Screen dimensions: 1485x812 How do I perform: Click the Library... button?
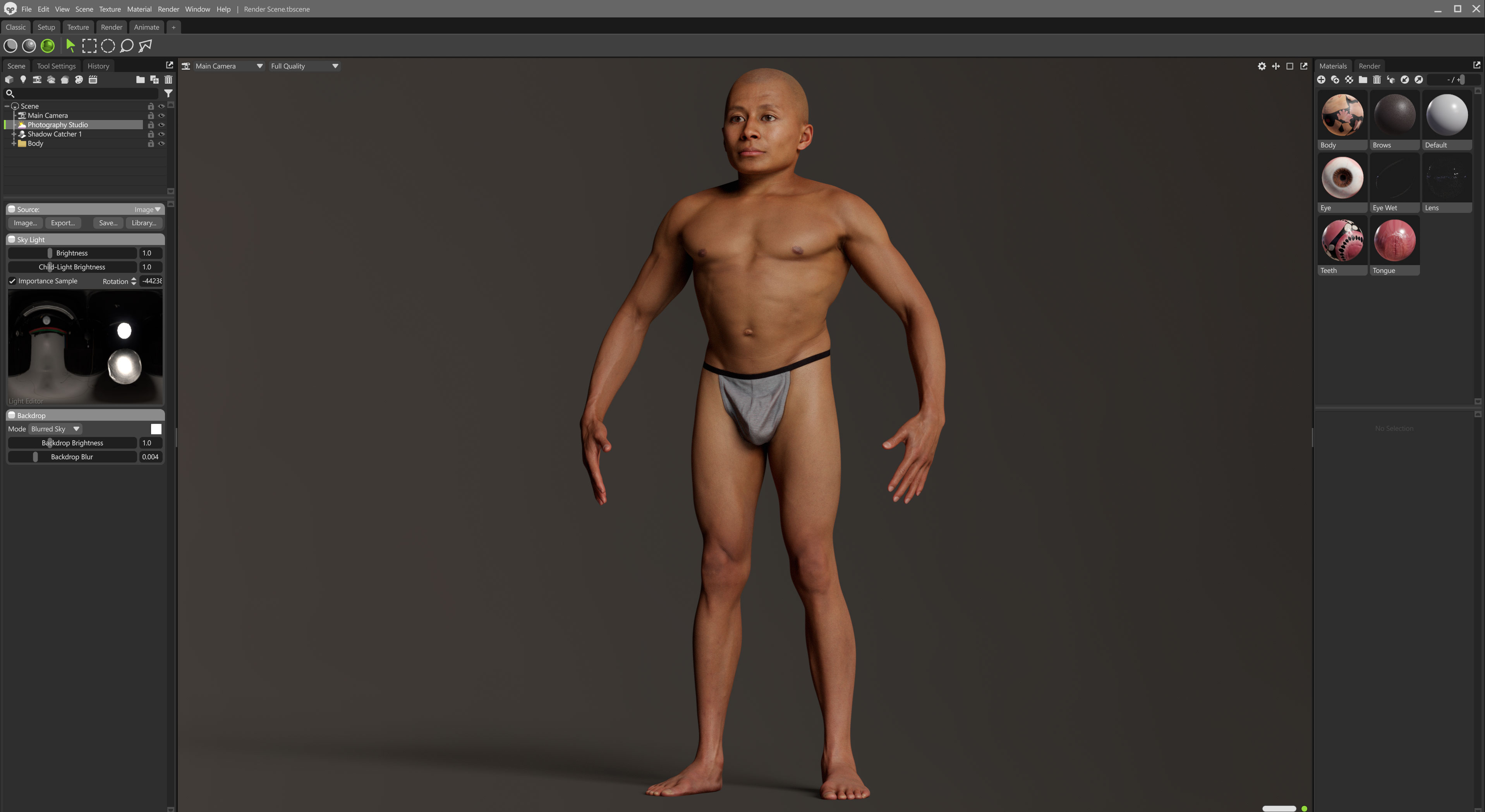point(144,223)
